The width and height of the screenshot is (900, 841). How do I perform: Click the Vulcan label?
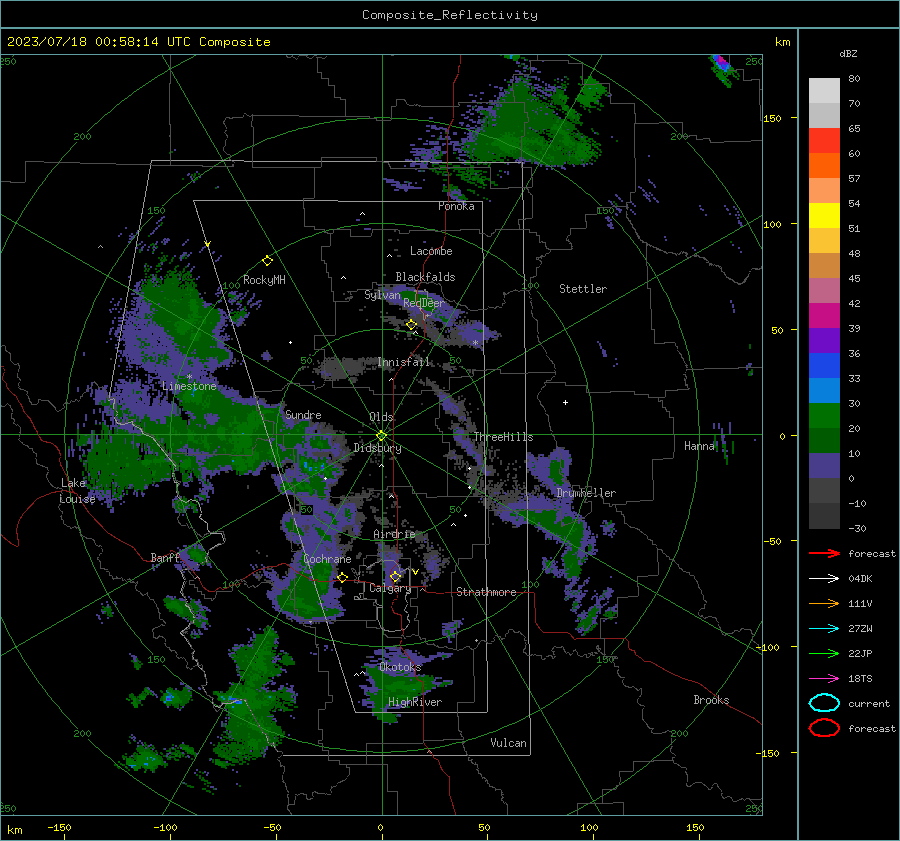point(508,743)
